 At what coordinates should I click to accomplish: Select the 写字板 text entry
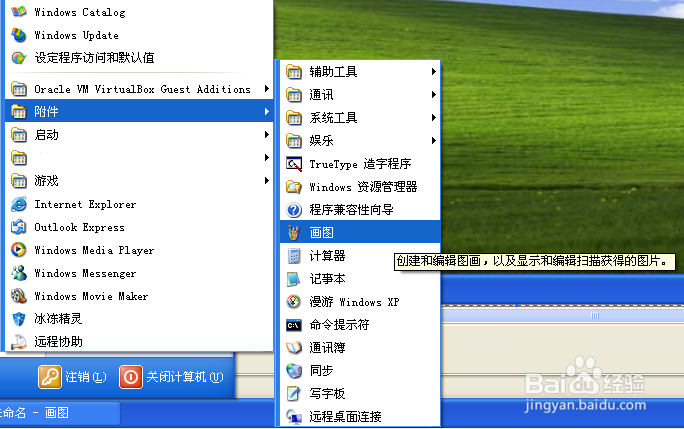[x=327, y=394]
